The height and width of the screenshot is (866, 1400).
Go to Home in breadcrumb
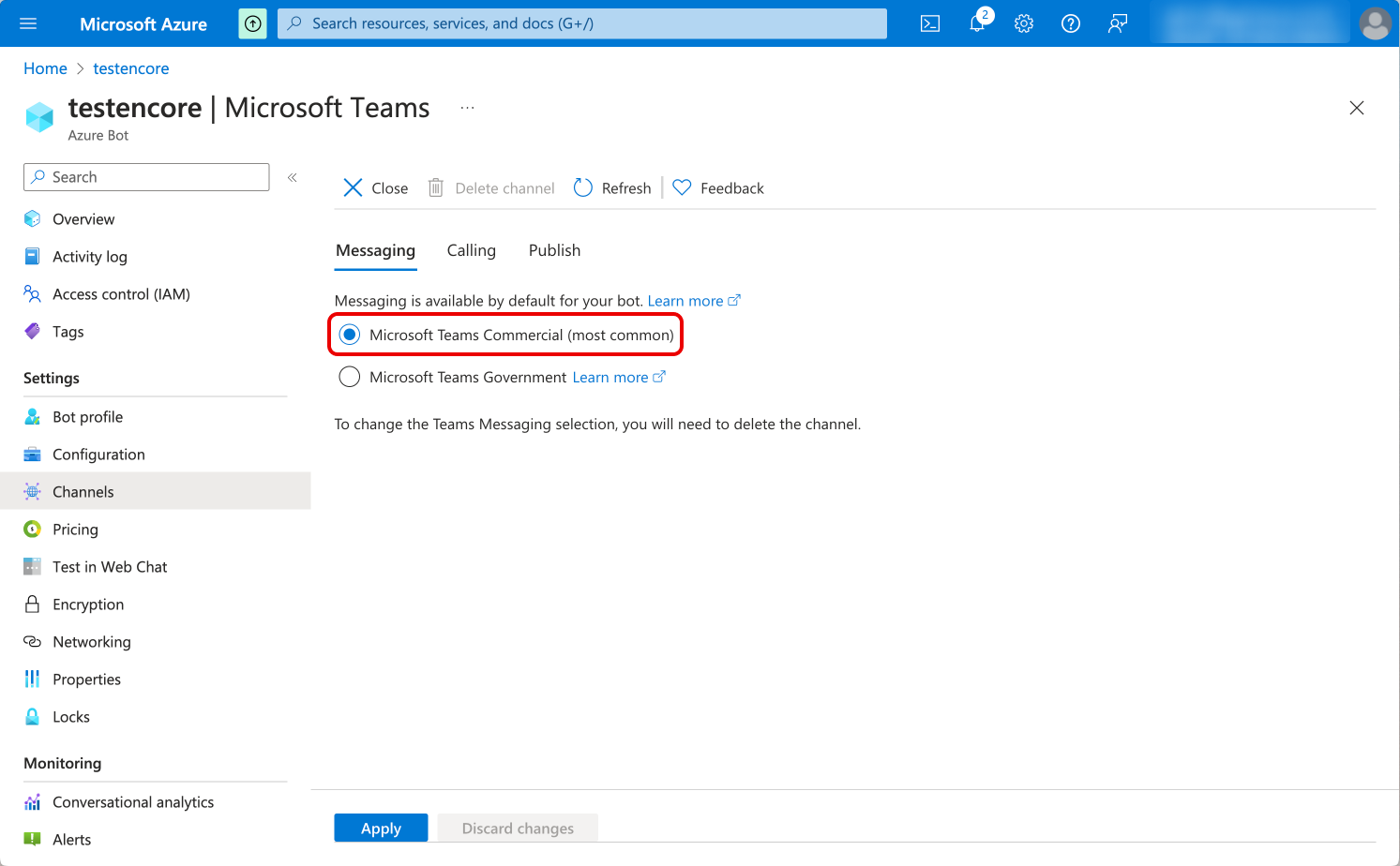coord(45,68)
